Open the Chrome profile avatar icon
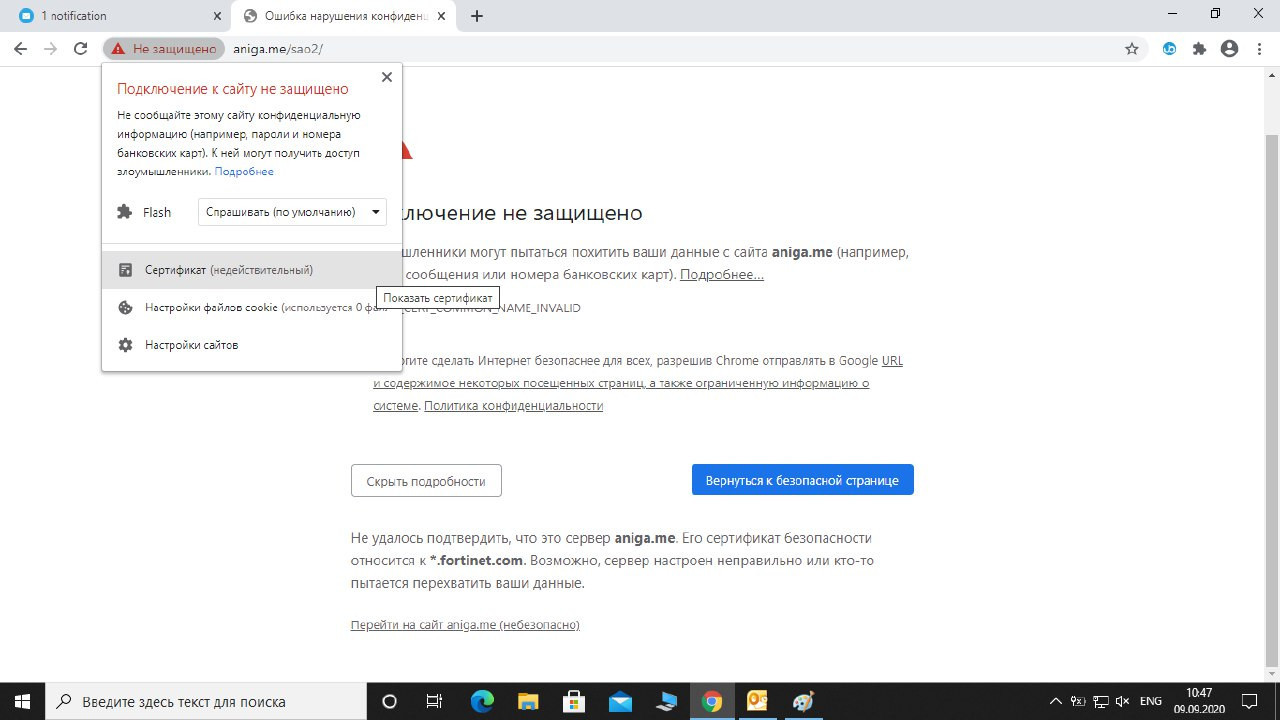This screenshot has height=720, width=1280. (1229, 48)
